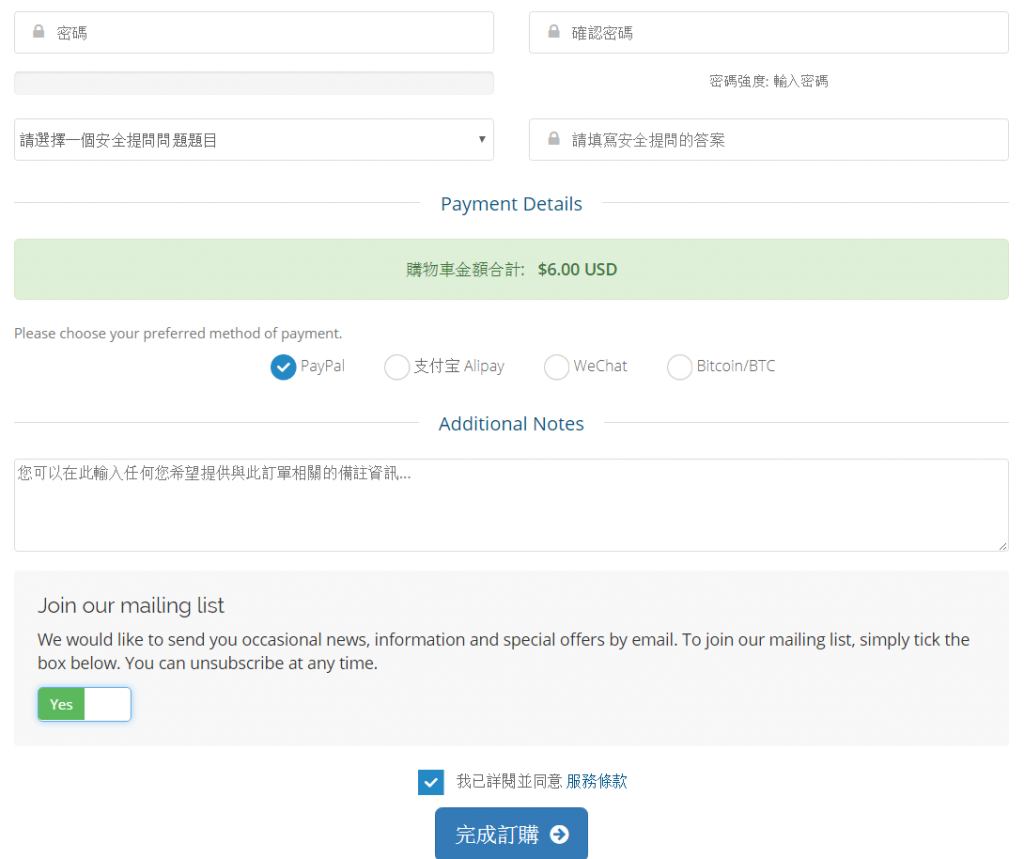Click the security question answer field
Screen dimensions: 1024x859
point(769,140)
